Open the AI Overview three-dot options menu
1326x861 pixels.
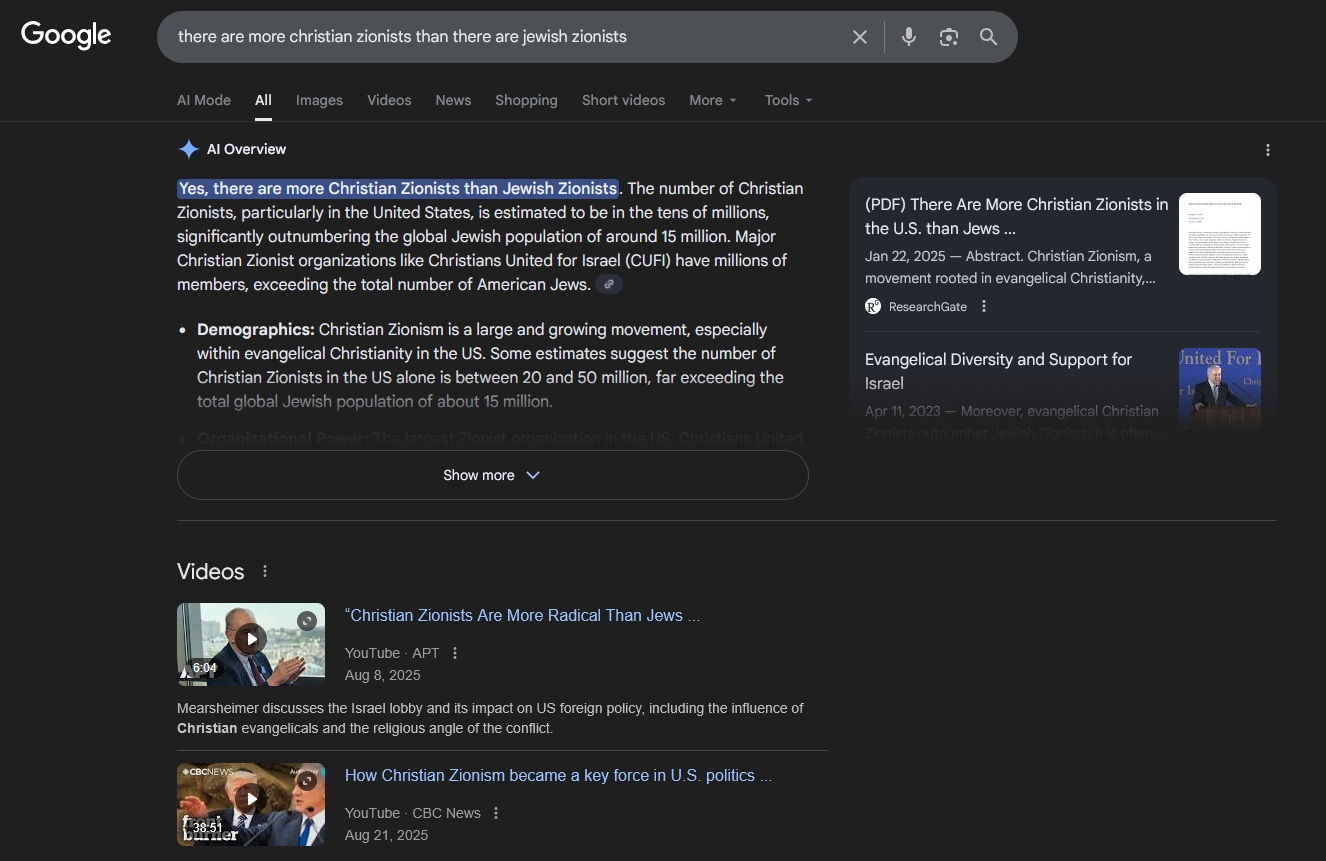point(1268,150)
